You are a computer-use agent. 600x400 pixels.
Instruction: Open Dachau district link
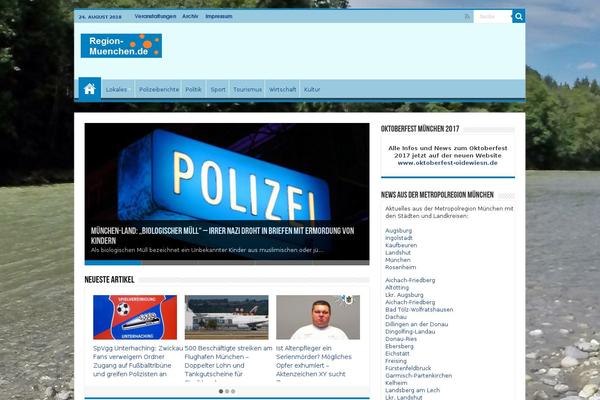[x=396, y=317]
